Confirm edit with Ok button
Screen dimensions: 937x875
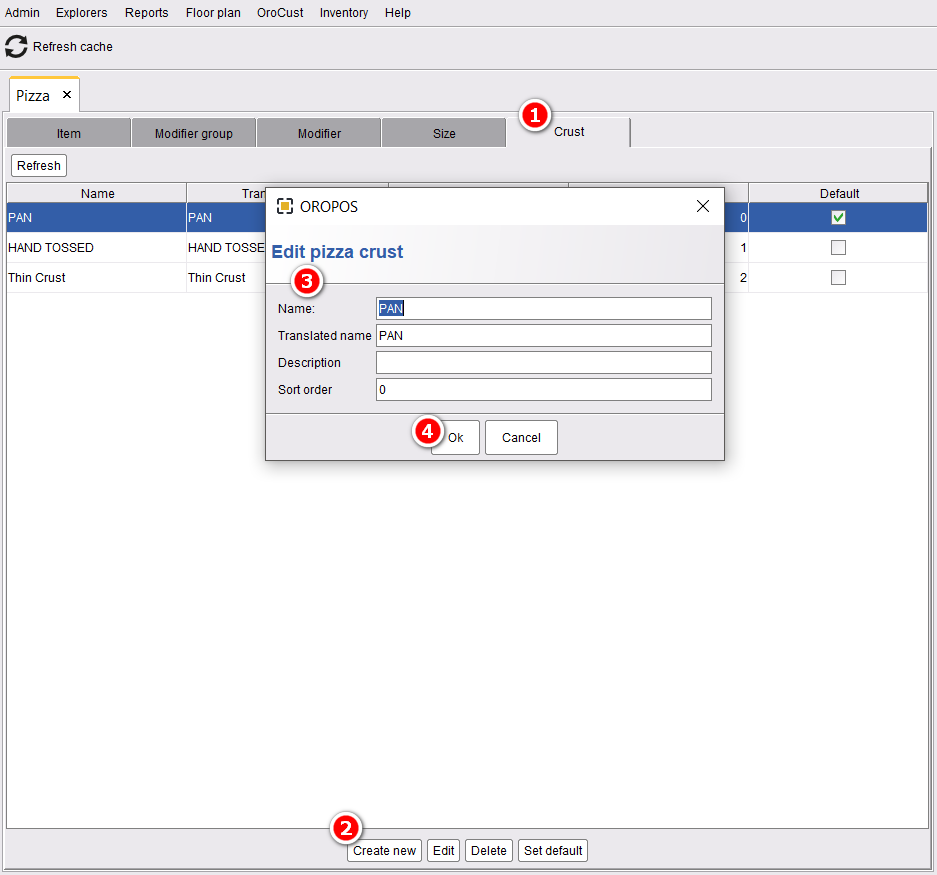[x=455, y=438]
